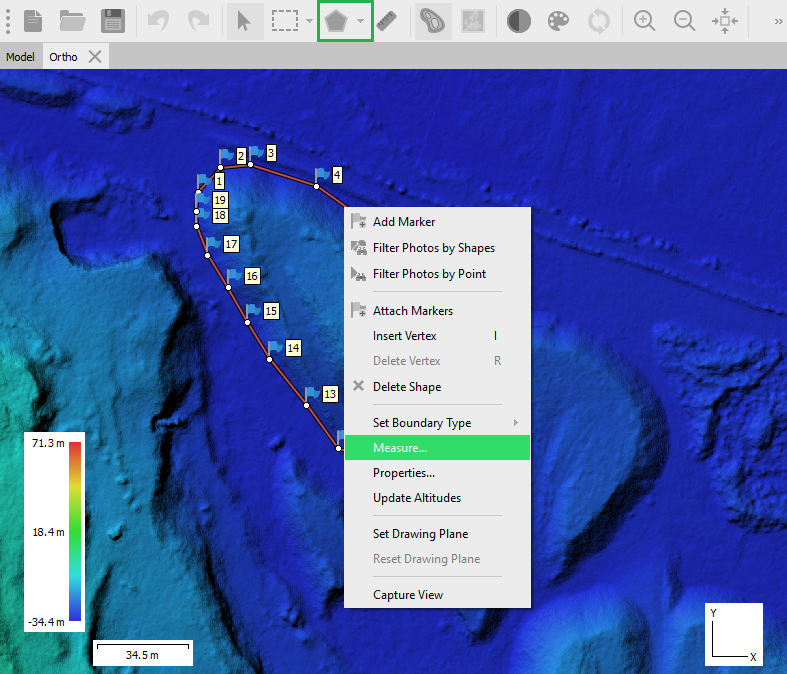Open a project with the folder icon

coord(73,21)
